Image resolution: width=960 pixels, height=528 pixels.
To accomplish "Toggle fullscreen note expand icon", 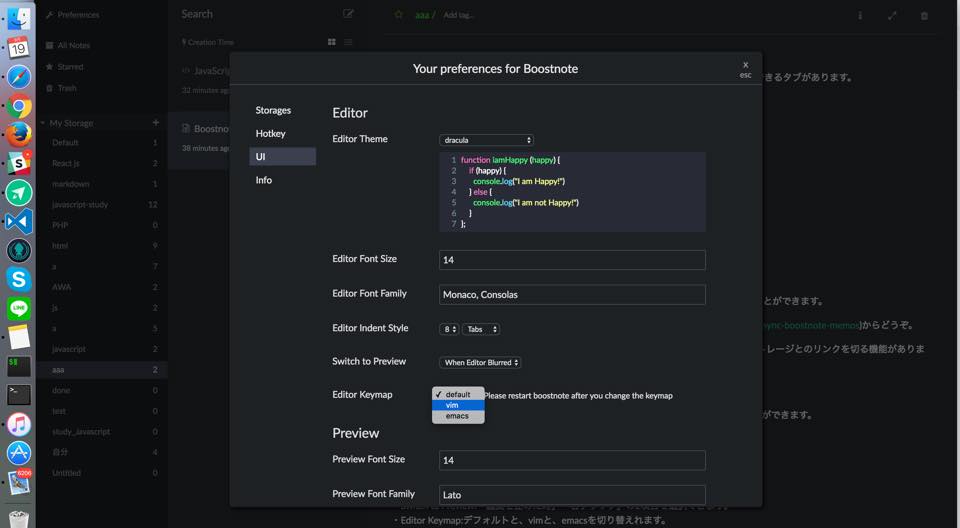I will [x=892, y=15].
